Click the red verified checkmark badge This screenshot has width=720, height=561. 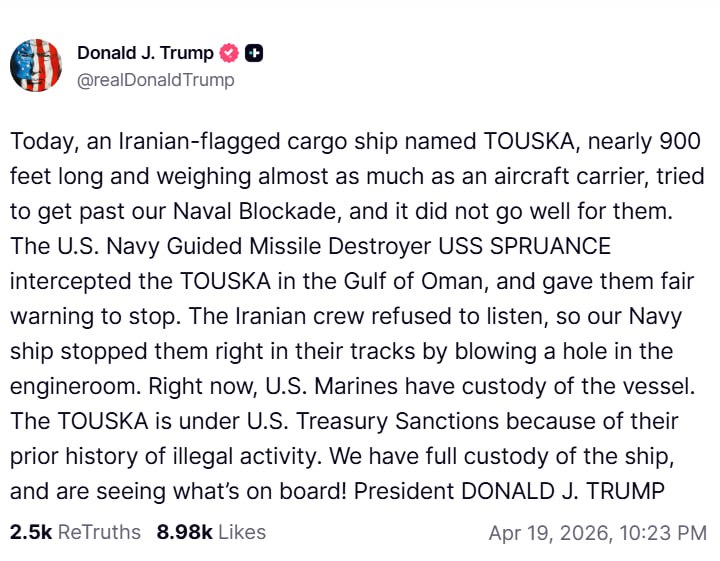(230, 54)
